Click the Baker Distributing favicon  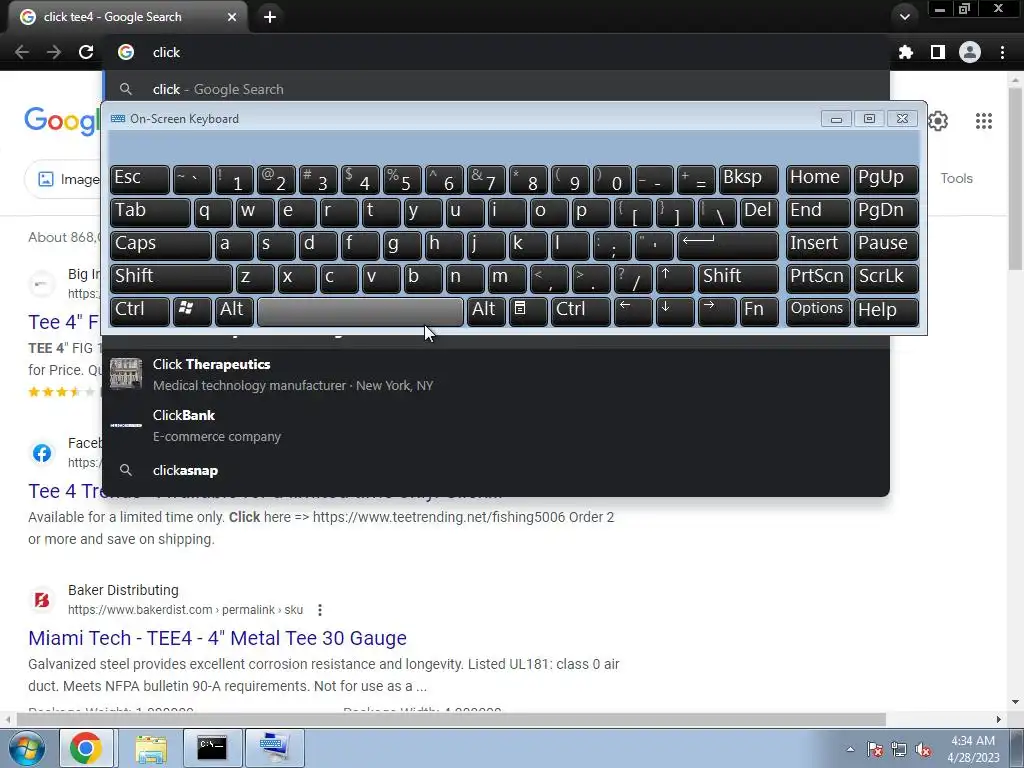tap(42, 600)
